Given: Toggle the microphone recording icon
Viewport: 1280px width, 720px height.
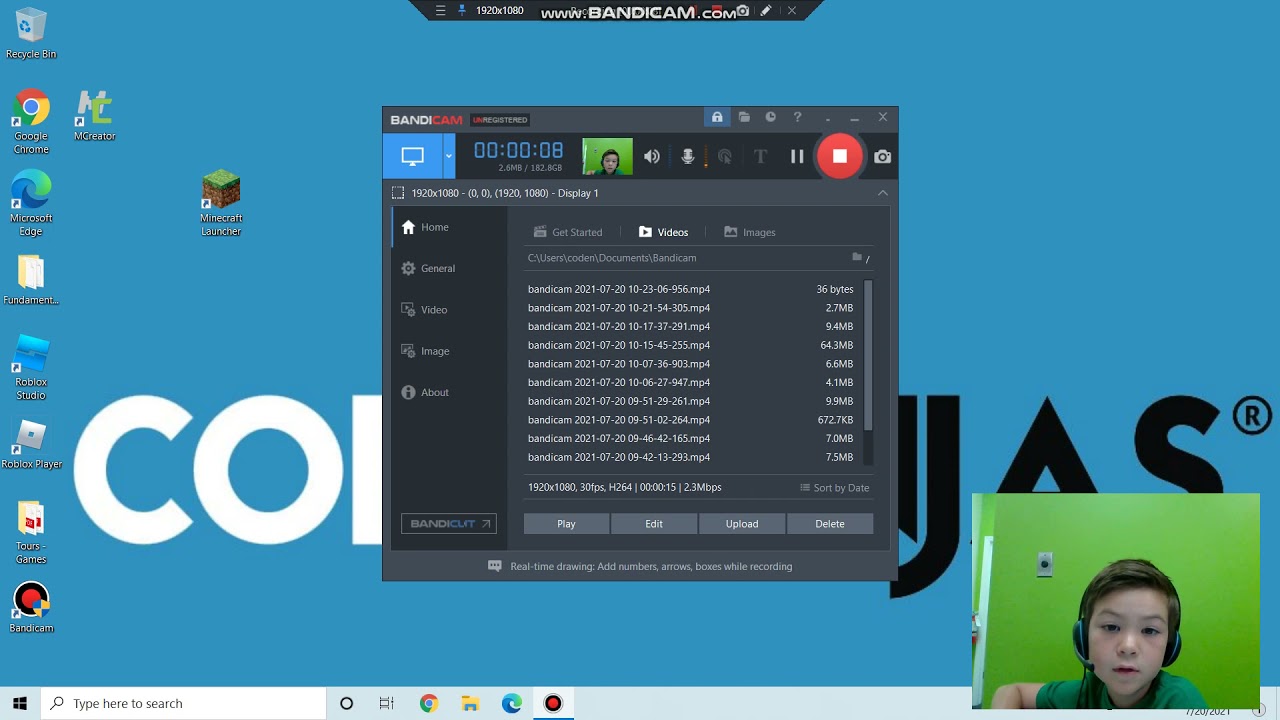Looking at the screenshot, I should [688, 156].
